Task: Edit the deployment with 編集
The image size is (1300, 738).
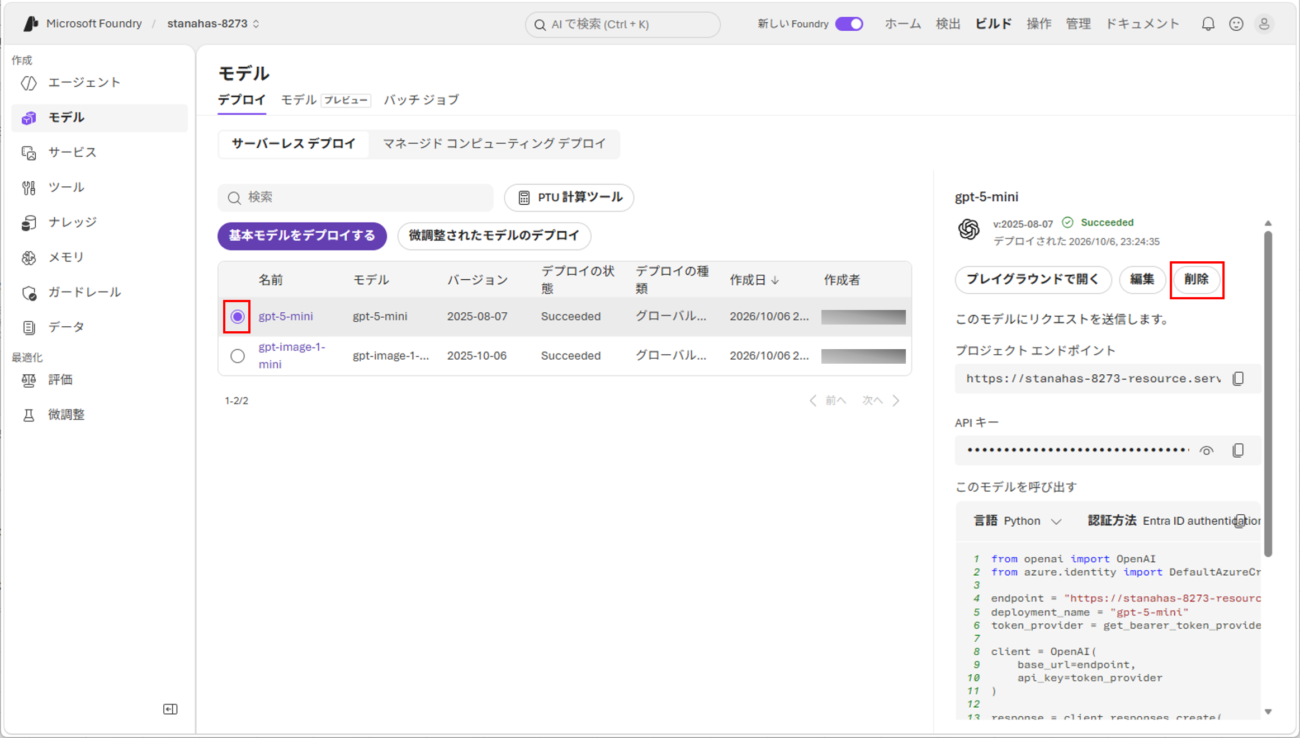Action: [1142, 280]
